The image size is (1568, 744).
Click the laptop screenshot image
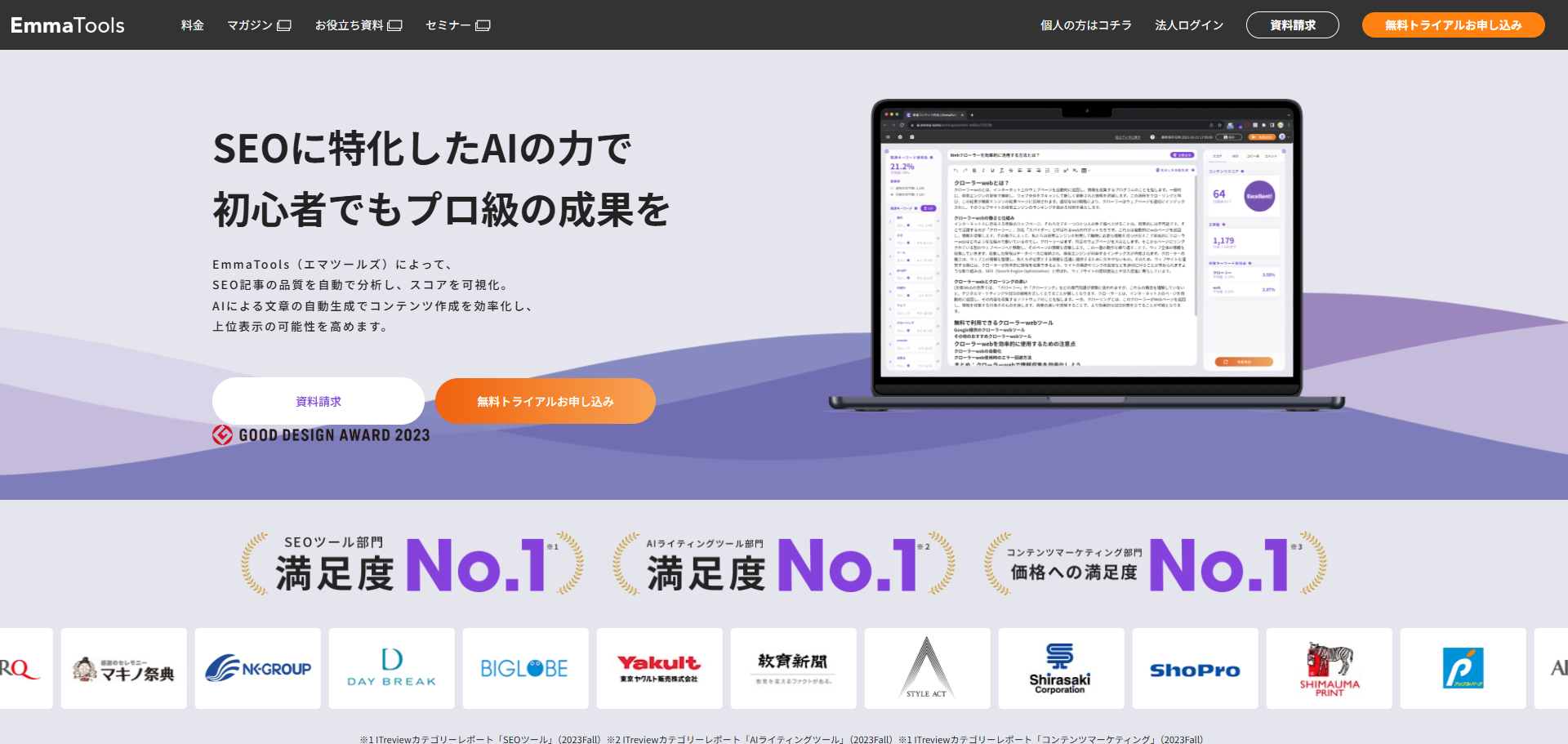1086,255
